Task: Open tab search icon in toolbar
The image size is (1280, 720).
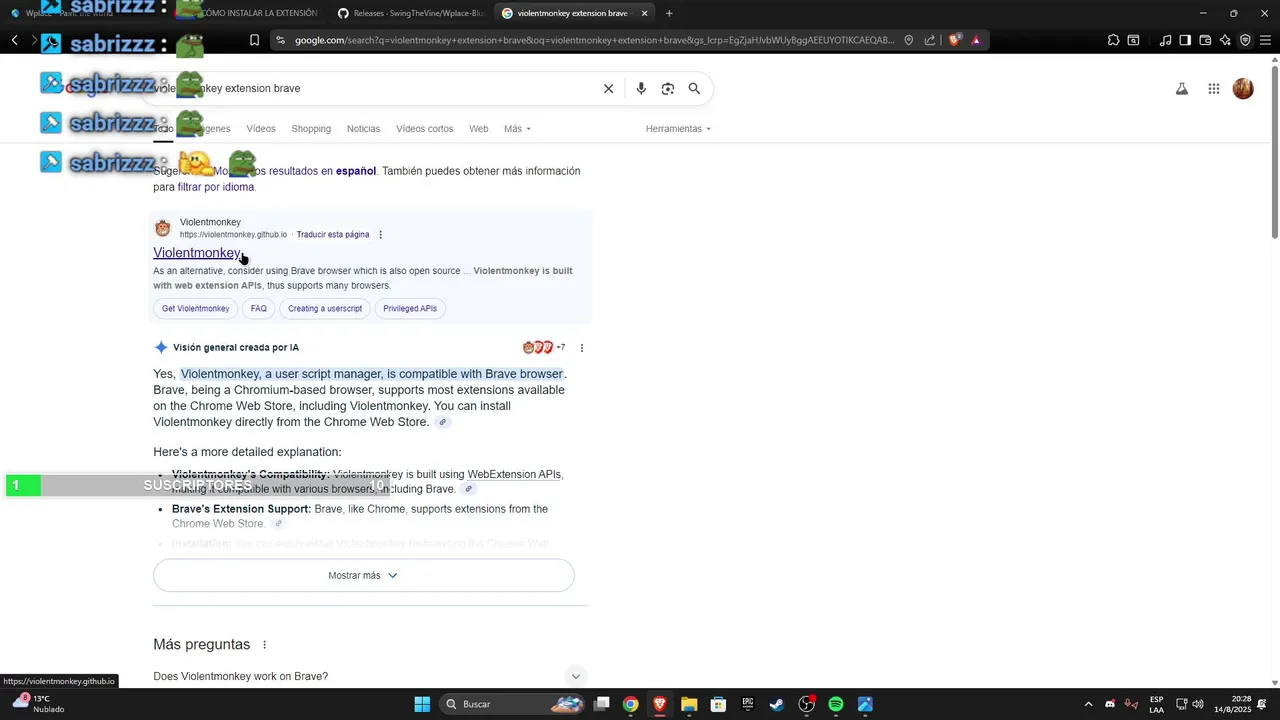Action: point(1133,40)
